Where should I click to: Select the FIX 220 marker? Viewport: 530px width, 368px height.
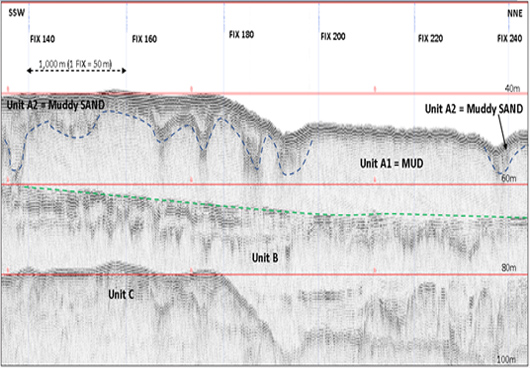pyautogui.click(x=430, y=39)
